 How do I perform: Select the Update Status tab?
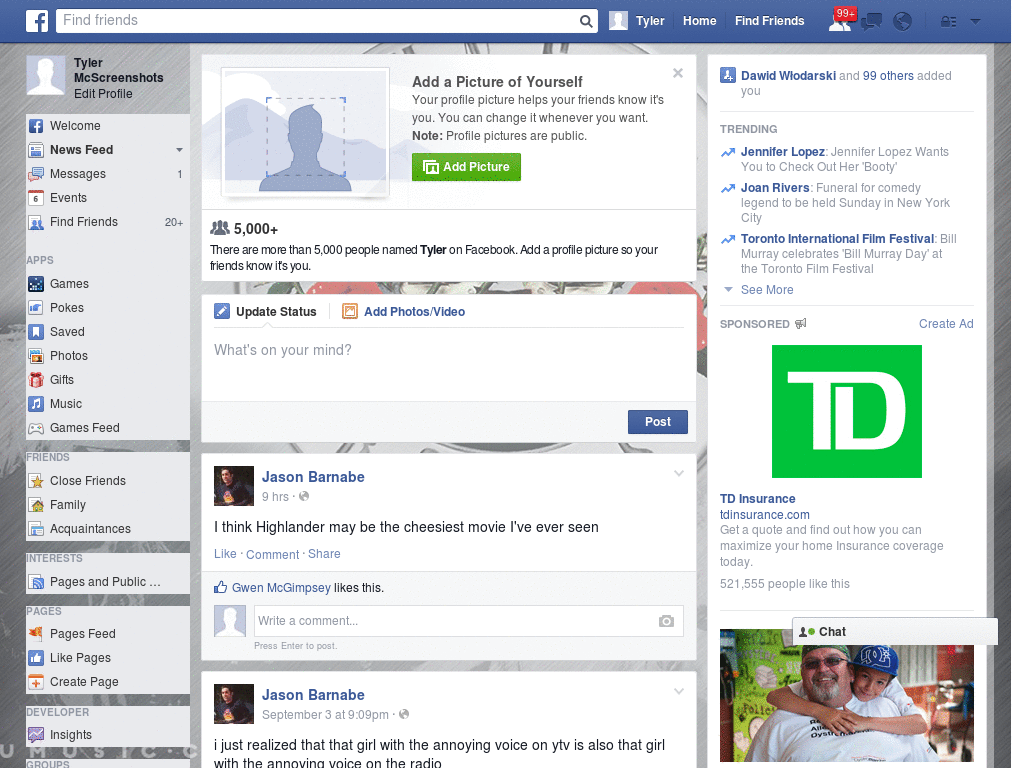click(265, 312)
